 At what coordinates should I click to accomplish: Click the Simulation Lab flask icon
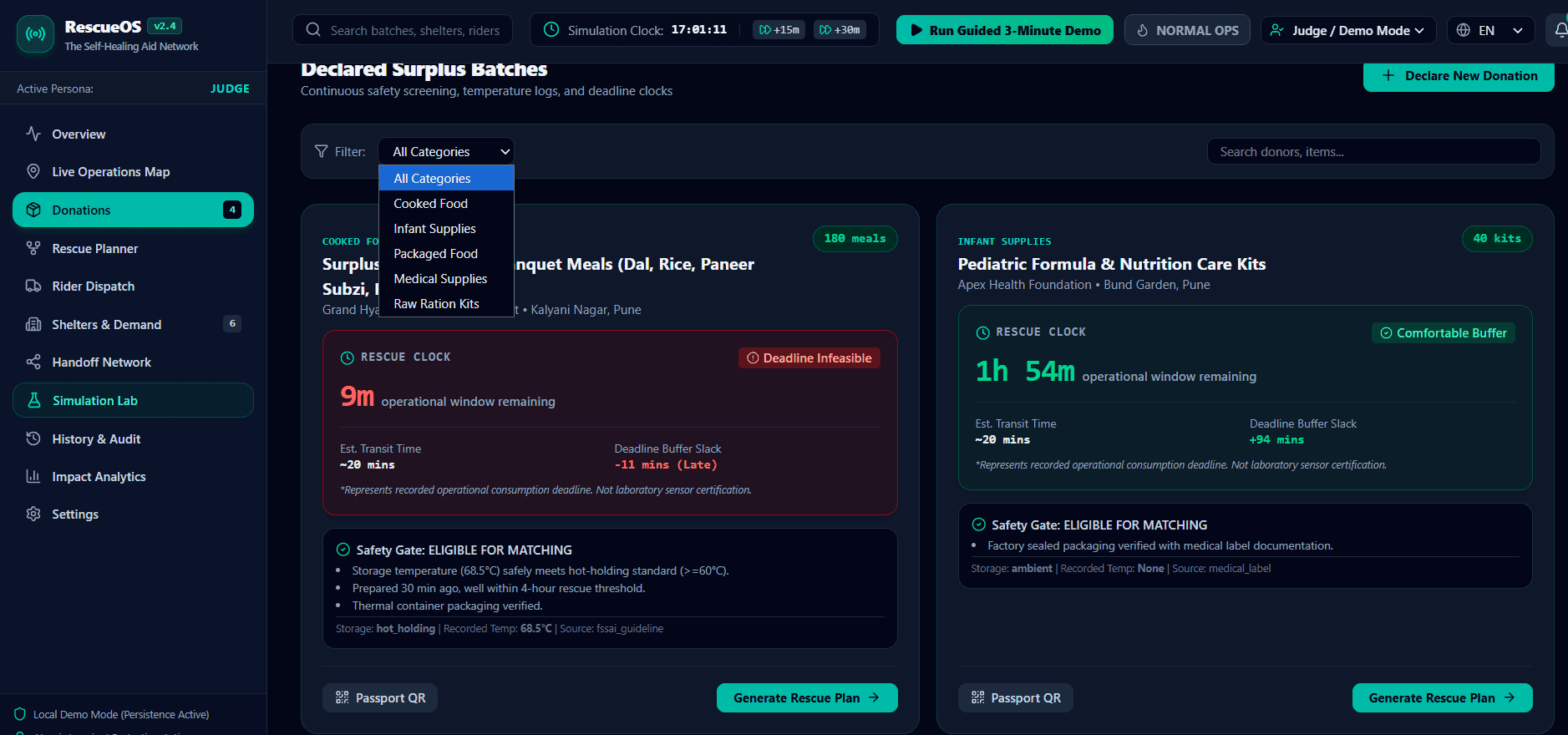[34, 400]
